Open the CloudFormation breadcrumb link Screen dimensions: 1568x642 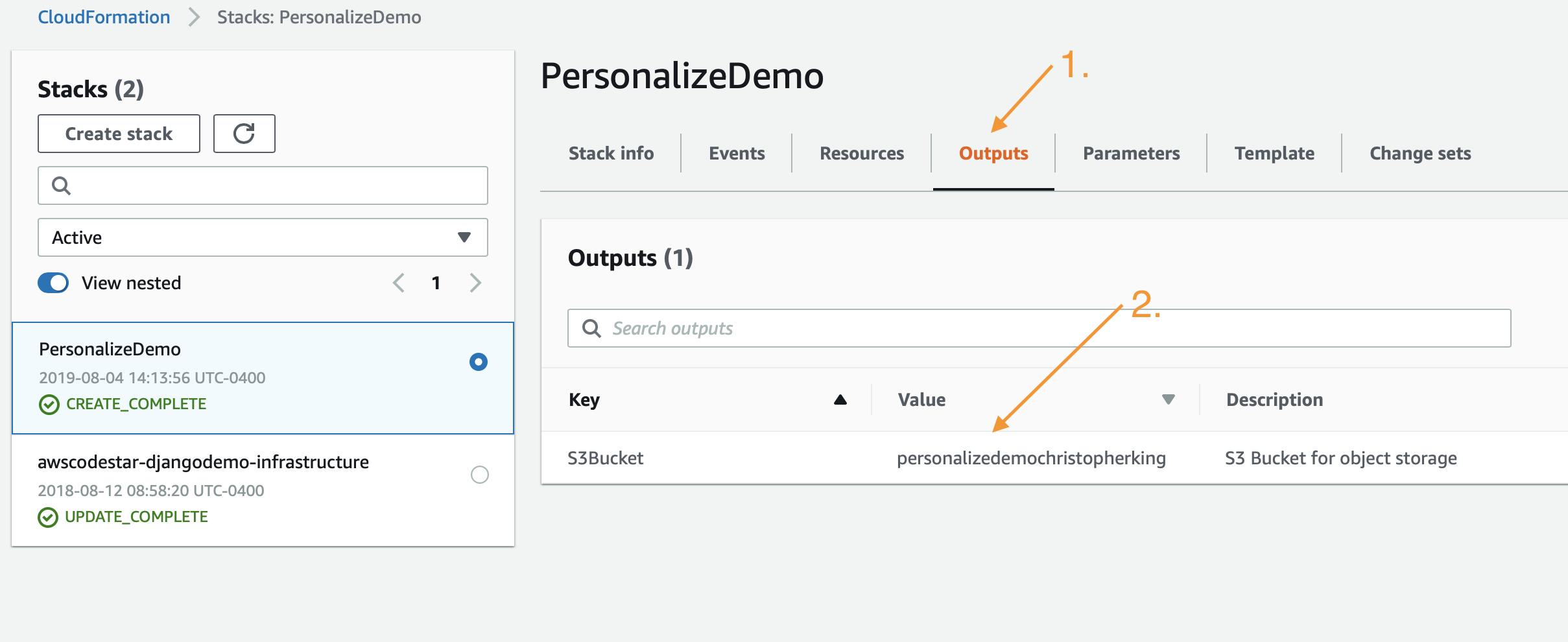pos(104,17)
